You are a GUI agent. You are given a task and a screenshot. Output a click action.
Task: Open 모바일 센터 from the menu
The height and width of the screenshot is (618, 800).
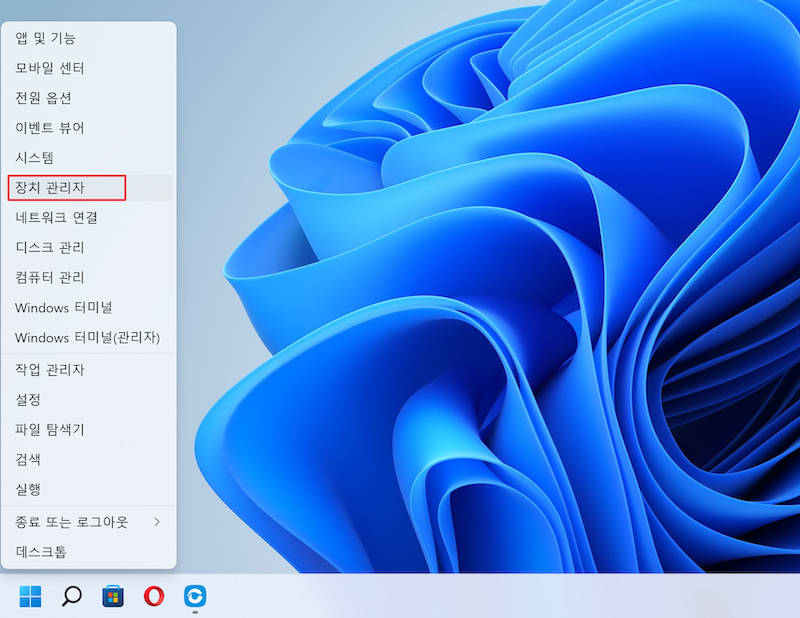(x=89, y=68)
